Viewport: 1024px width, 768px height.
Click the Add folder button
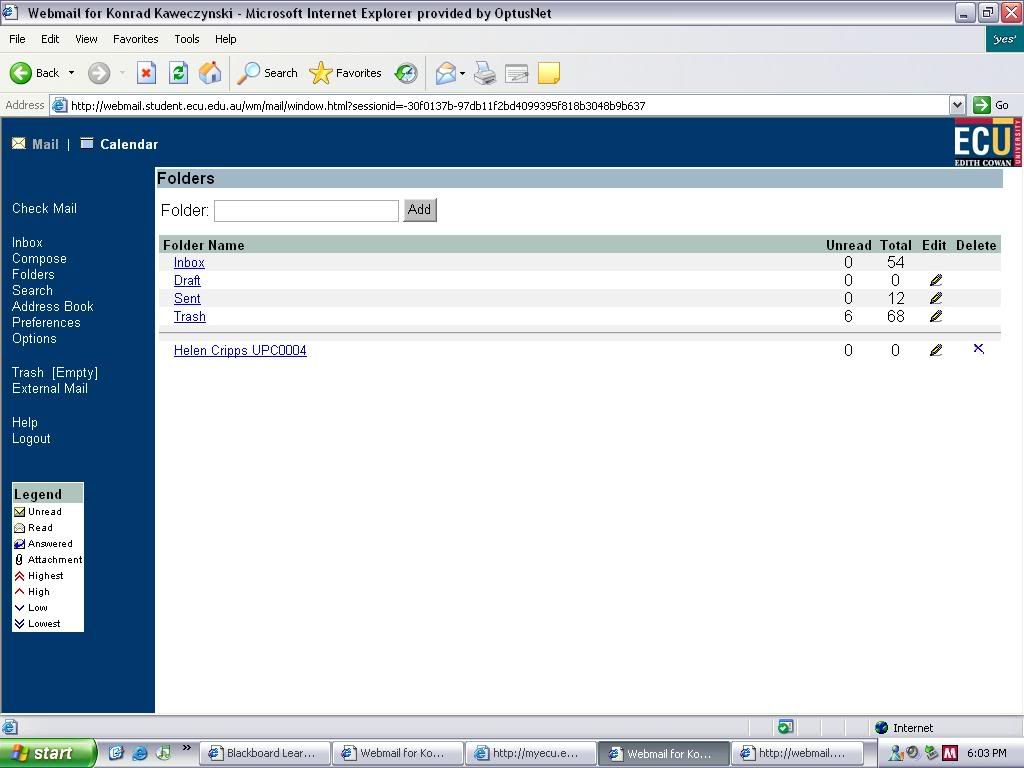(x=419, y=210)
